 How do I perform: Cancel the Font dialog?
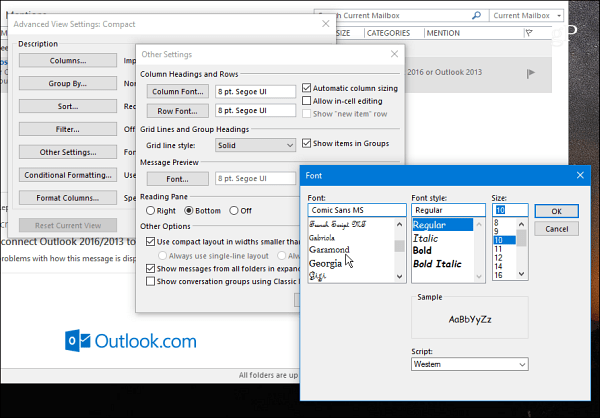556,229
